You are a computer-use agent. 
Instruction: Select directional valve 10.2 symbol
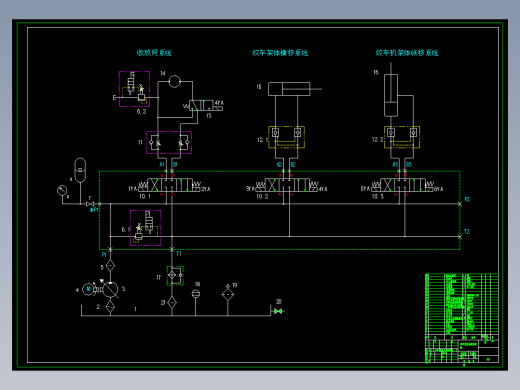point(287,185)
